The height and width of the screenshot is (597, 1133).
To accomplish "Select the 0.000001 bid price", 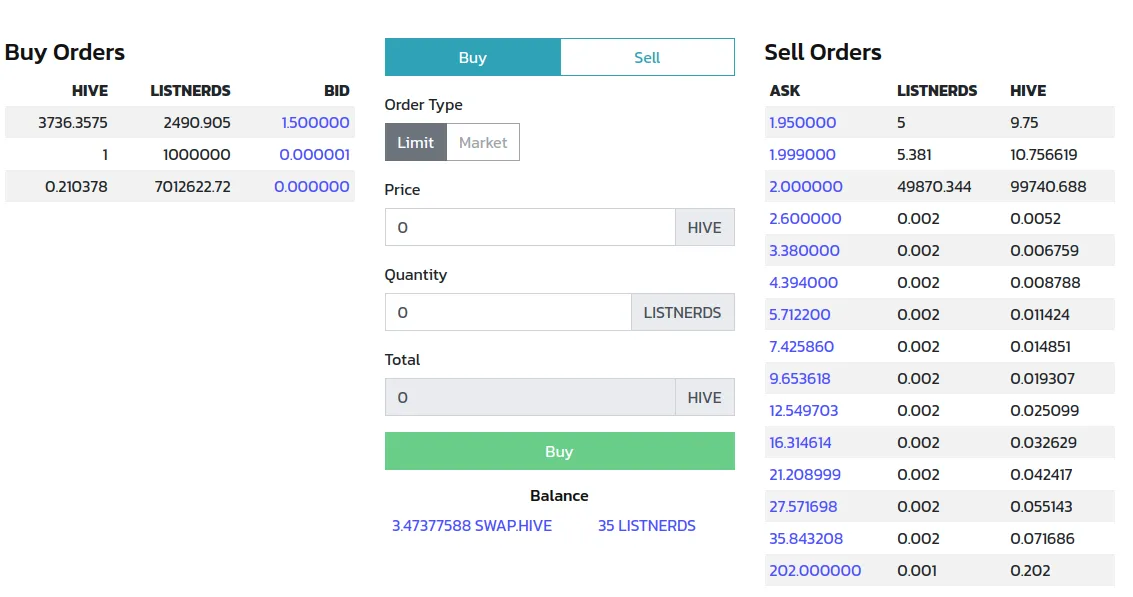I will (314, 155).
